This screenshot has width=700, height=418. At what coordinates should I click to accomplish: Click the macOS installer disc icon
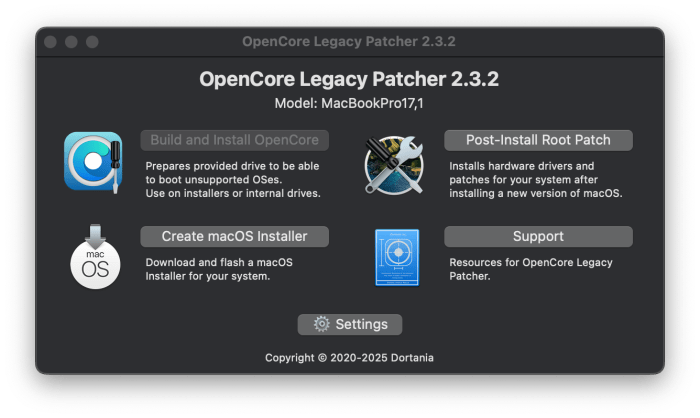pos(93,257)
